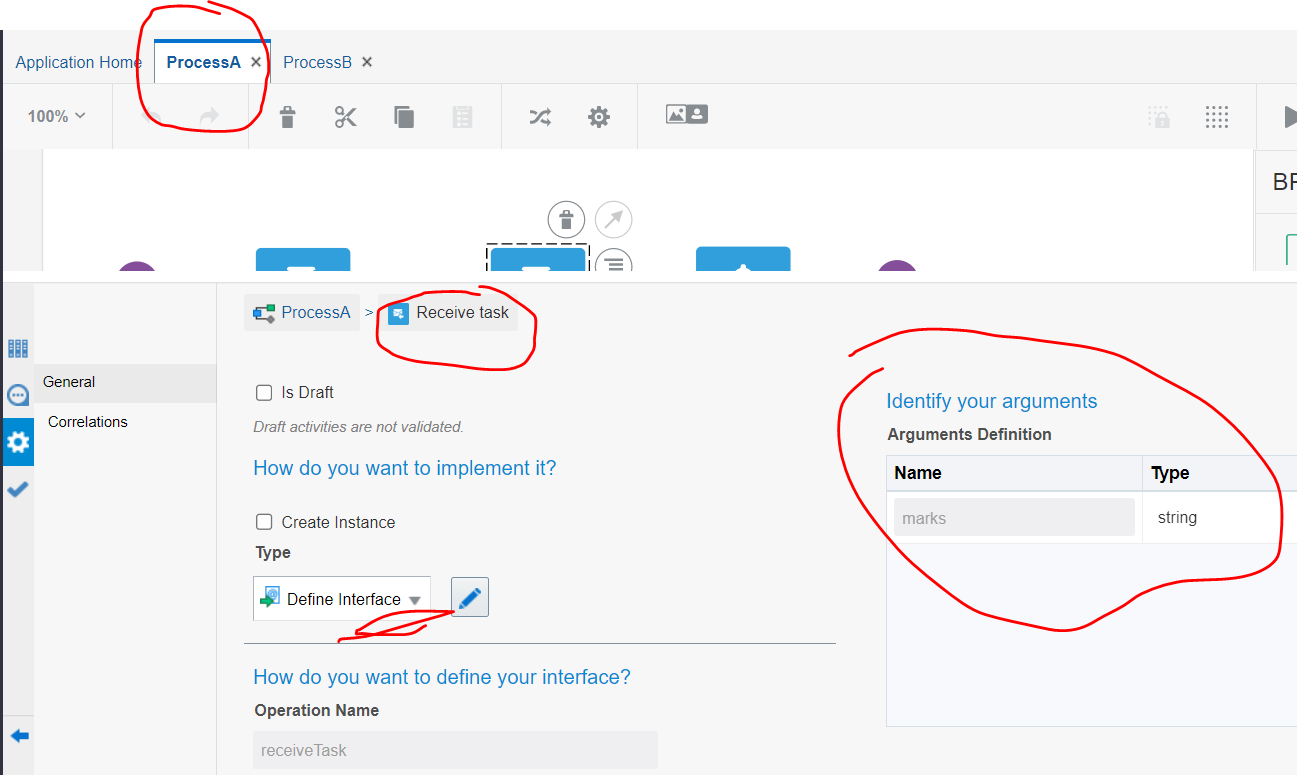Open the Correlations section
1297x775 pixels.
(87, 421)
